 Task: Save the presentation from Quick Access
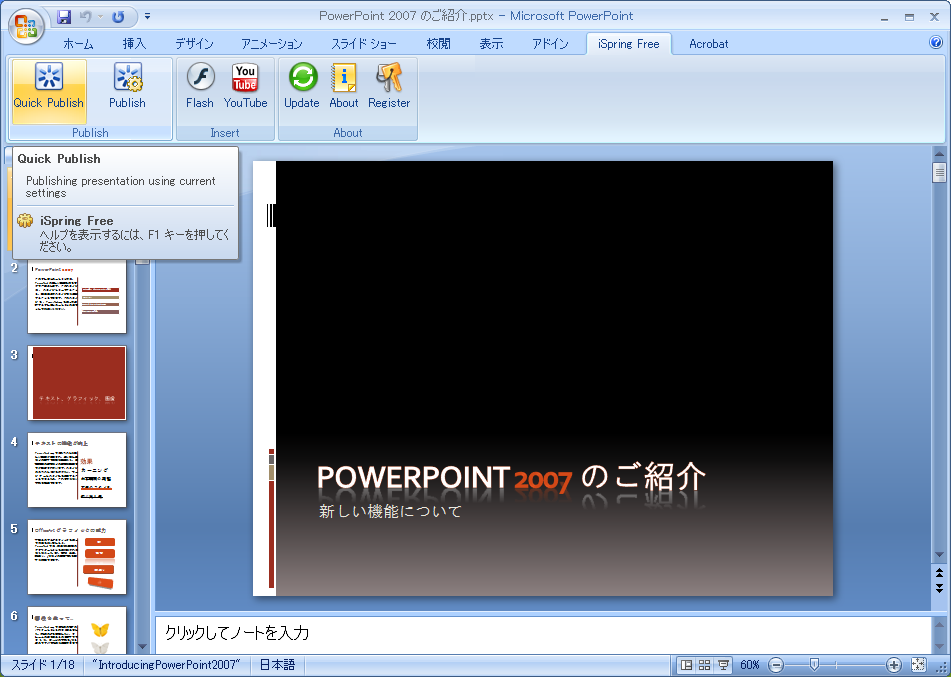[x=64, y=17]
